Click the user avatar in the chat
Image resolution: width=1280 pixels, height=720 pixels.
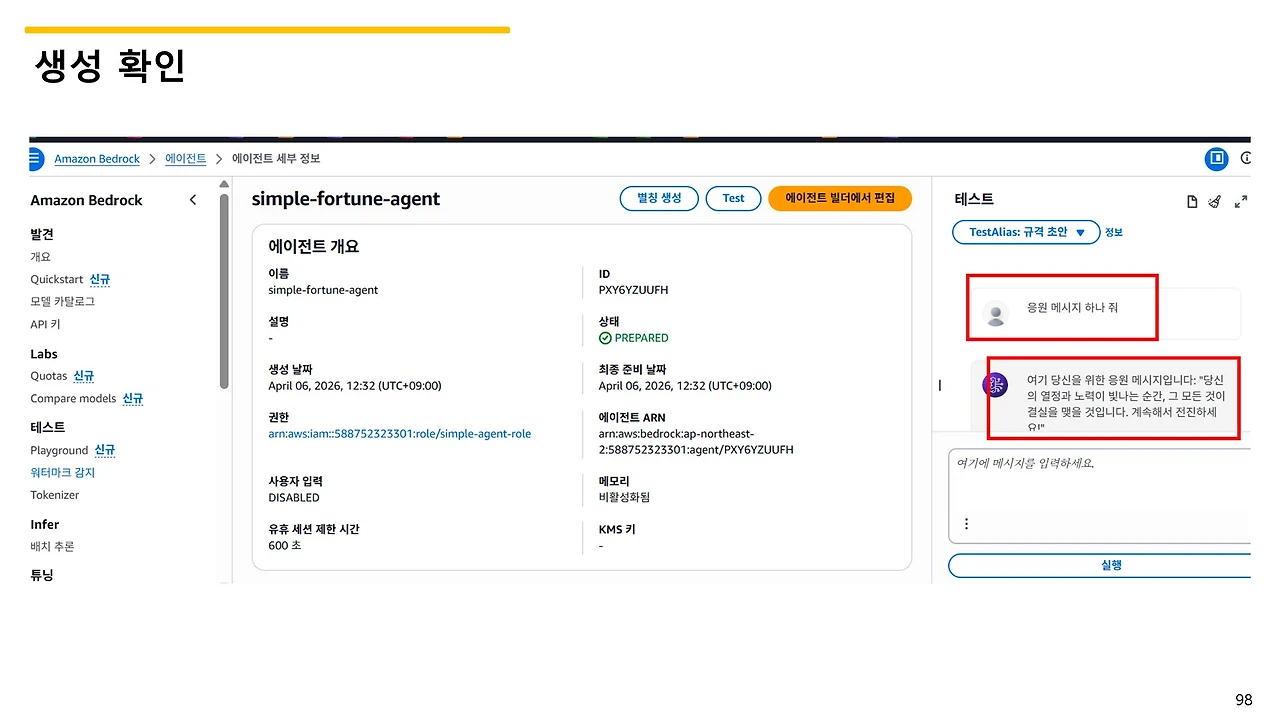tap(996, 314)
